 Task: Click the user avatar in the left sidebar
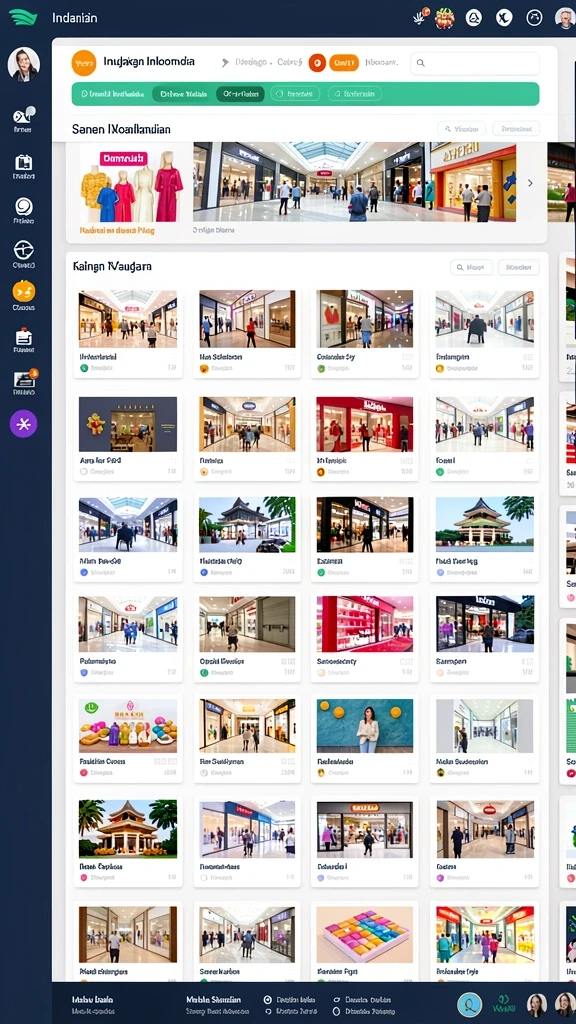24,64
